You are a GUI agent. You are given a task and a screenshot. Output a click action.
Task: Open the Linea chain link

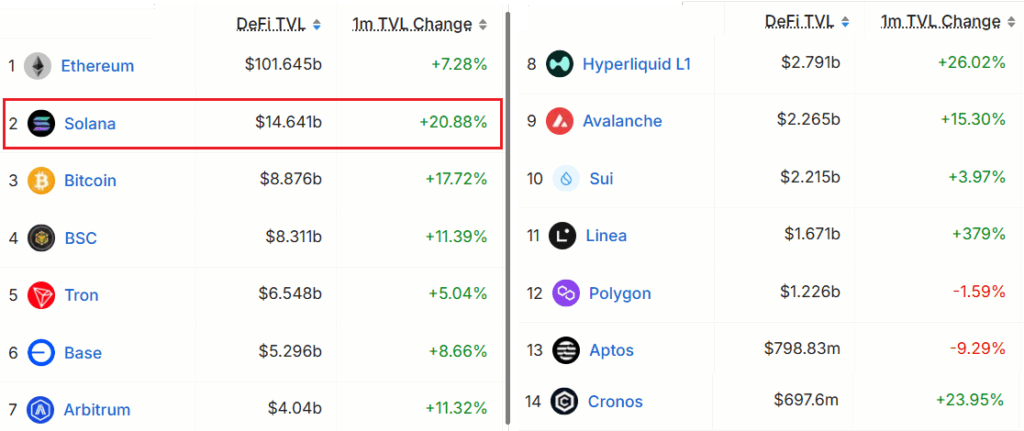tap(606, 236)
